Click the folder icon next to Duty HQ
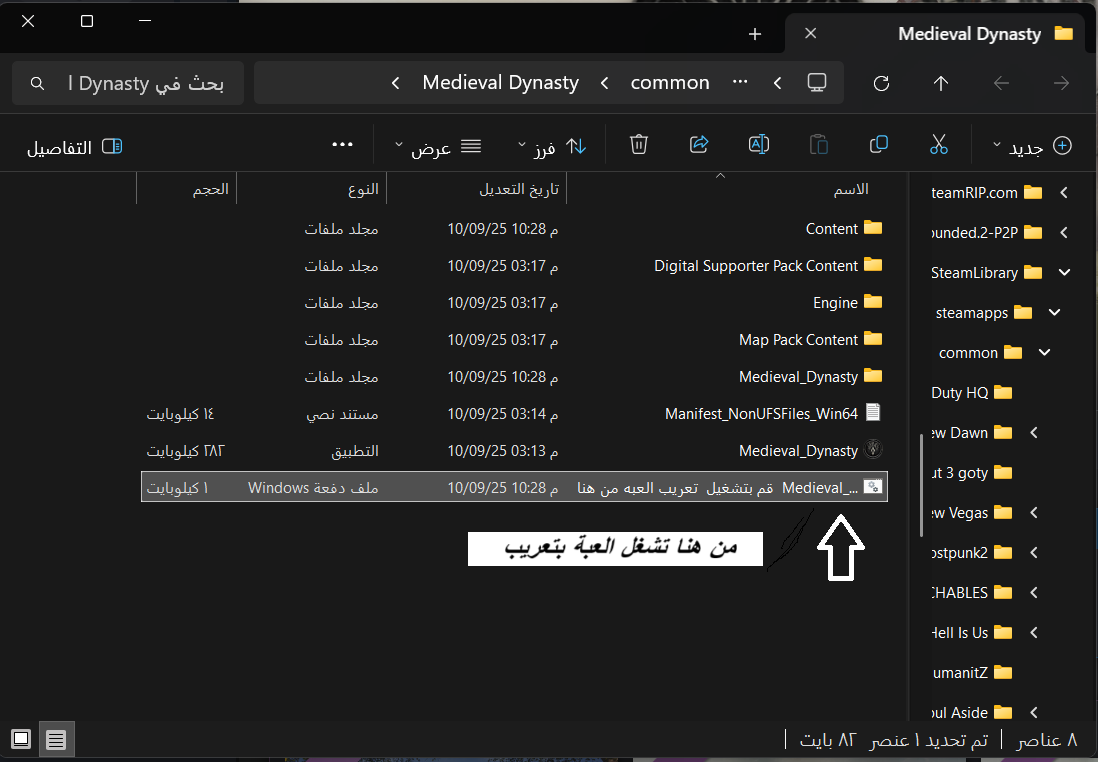 pyautogui.click(x=1003, y=392)
